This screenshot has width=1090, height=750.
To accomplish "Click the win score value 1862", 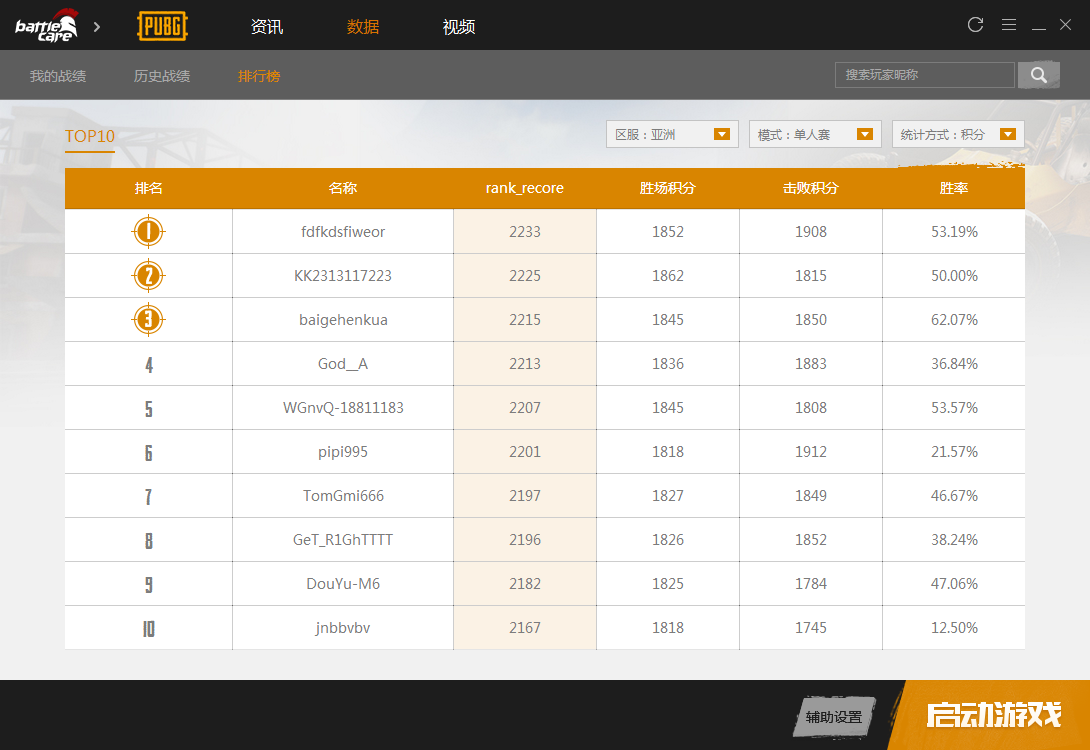I will coord(667,275).
